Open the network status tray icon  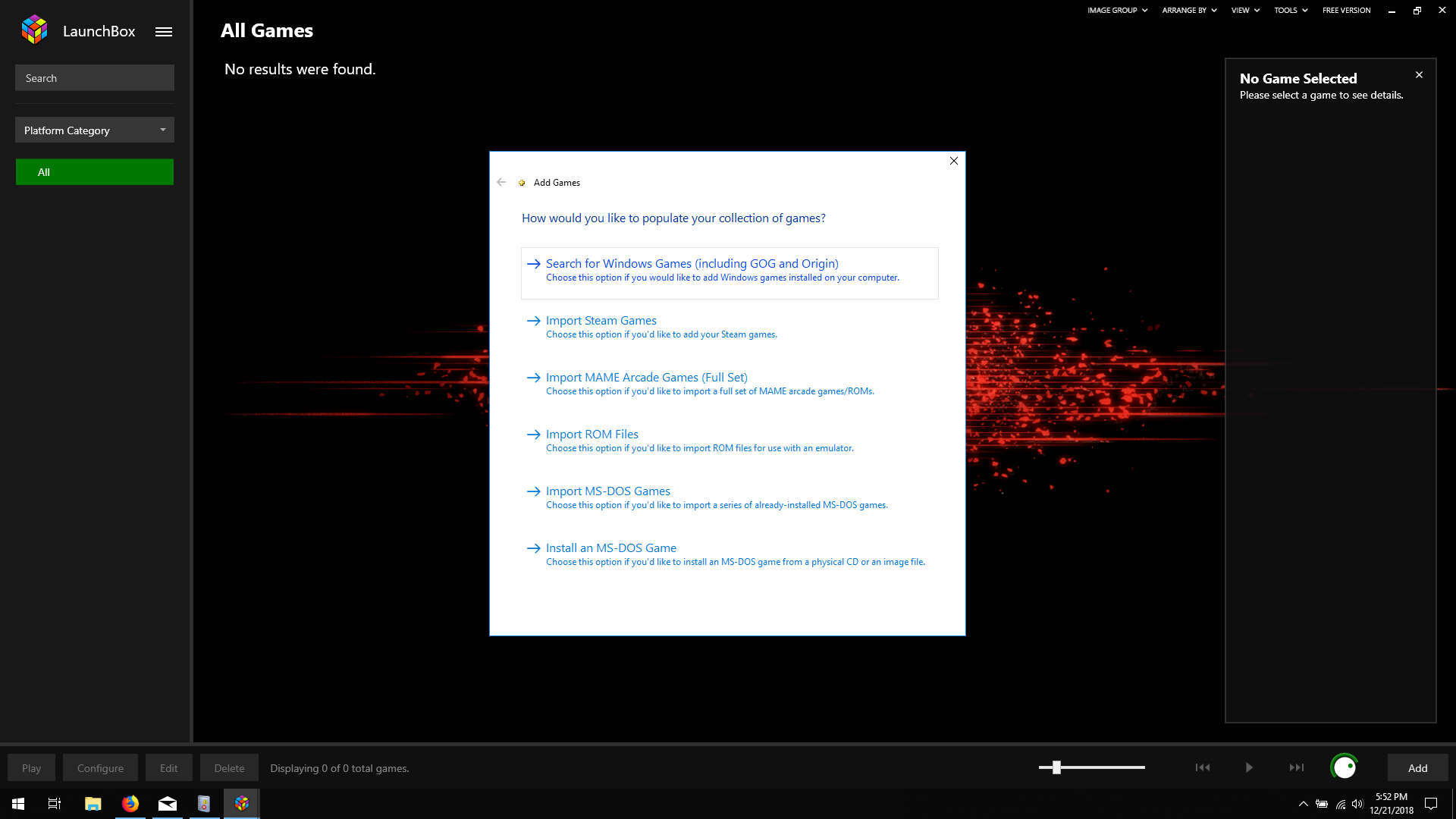click(1340, 804)
